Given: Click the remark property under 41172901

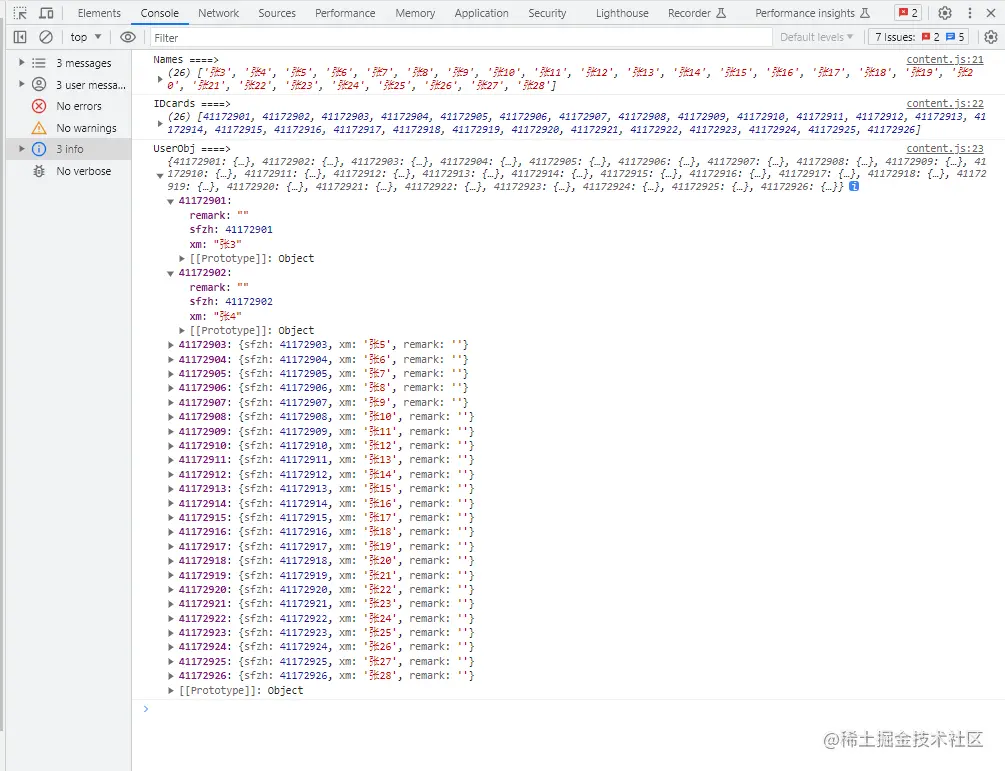Looking at the screenshot, I should coord(219,215).
